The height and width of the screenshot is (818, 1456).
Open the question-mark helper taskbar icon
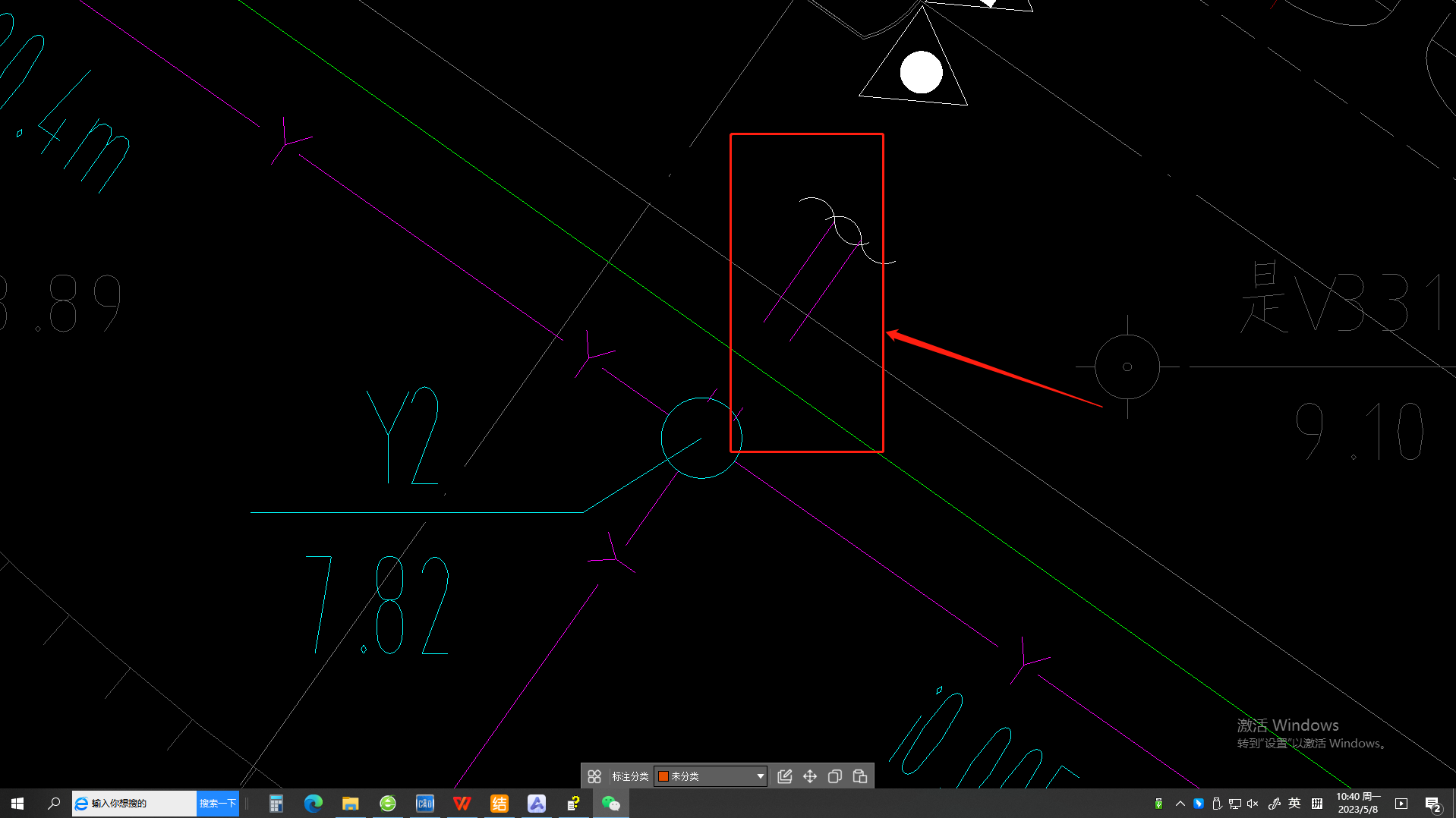574,803
